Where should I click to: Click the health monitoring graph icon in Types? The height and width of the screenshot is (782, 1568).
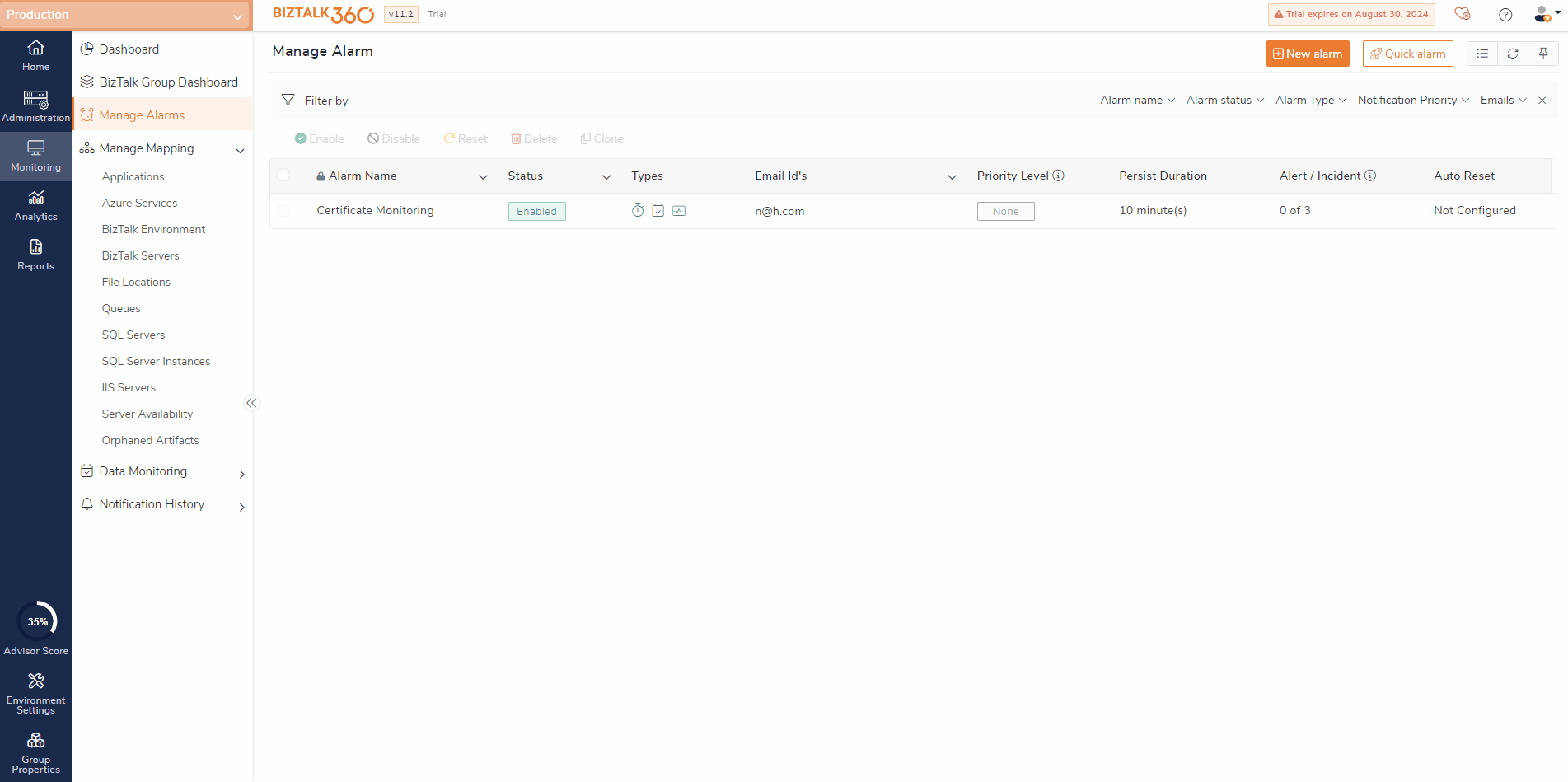point(678,210)
